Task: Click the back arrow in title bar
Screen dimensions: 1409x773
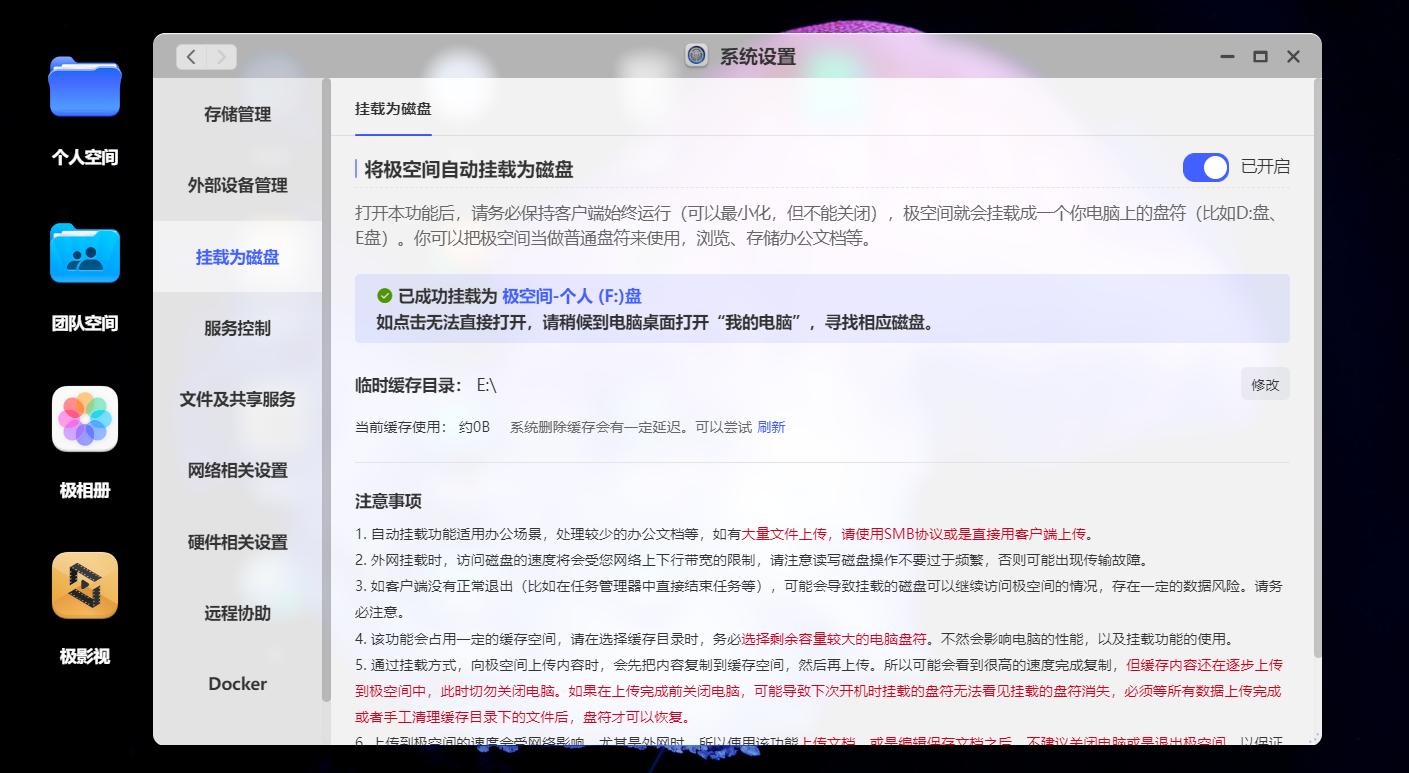Action: (x=191, y=57)
